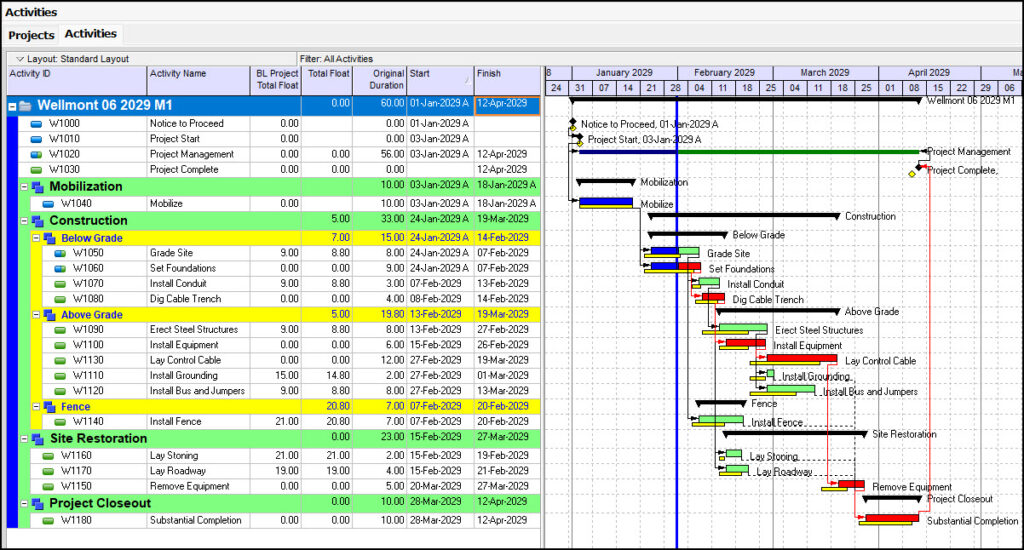1024x550 pixels.
Task: Click the Original Duration column header
Action: [380, 80]
